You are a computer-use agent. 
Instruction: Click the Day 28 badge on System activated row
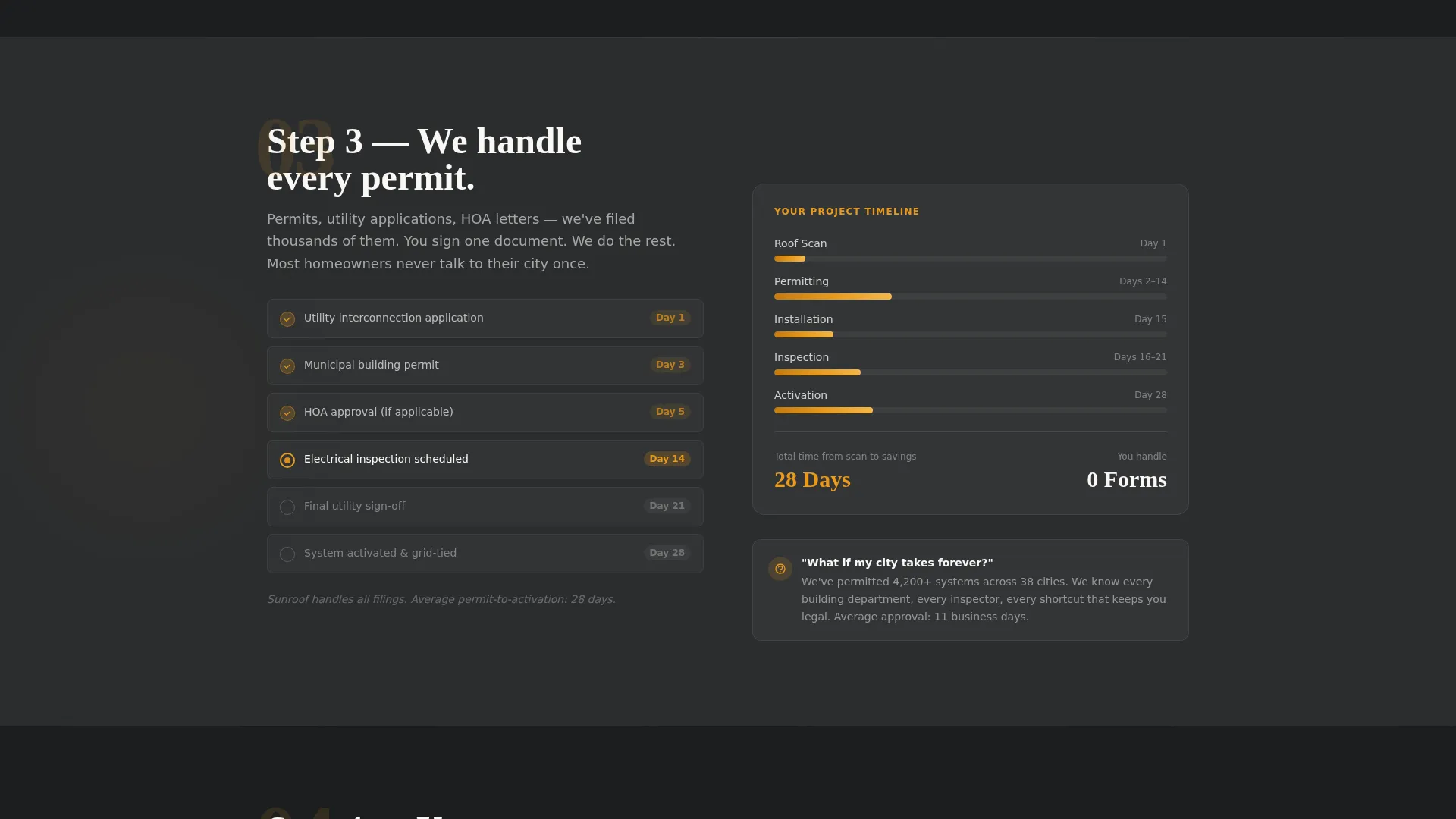[x=667, y=553]
